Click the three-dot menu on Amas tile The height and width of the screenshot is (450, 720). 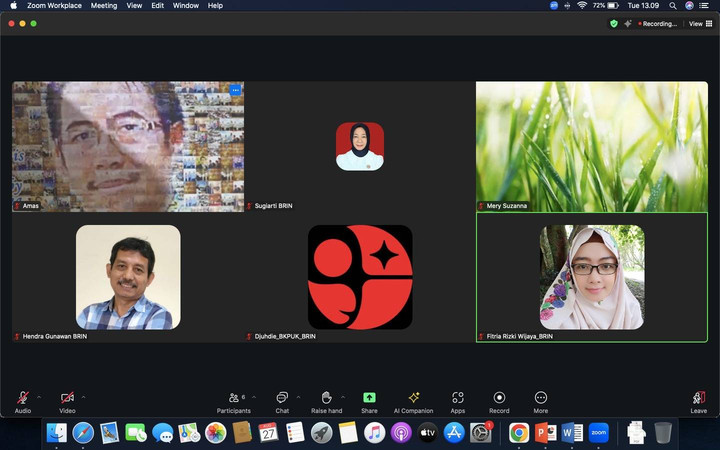[236, 90]
